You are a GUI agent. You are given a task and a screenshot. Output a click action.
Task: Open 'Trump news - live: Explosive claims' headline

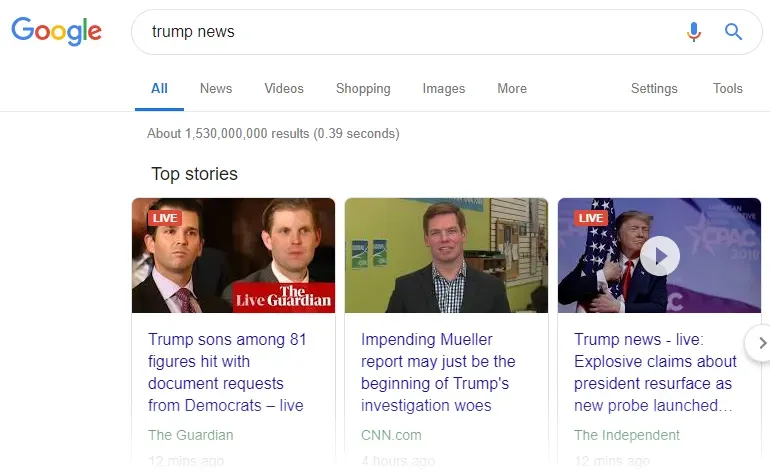tap(655, 372)
